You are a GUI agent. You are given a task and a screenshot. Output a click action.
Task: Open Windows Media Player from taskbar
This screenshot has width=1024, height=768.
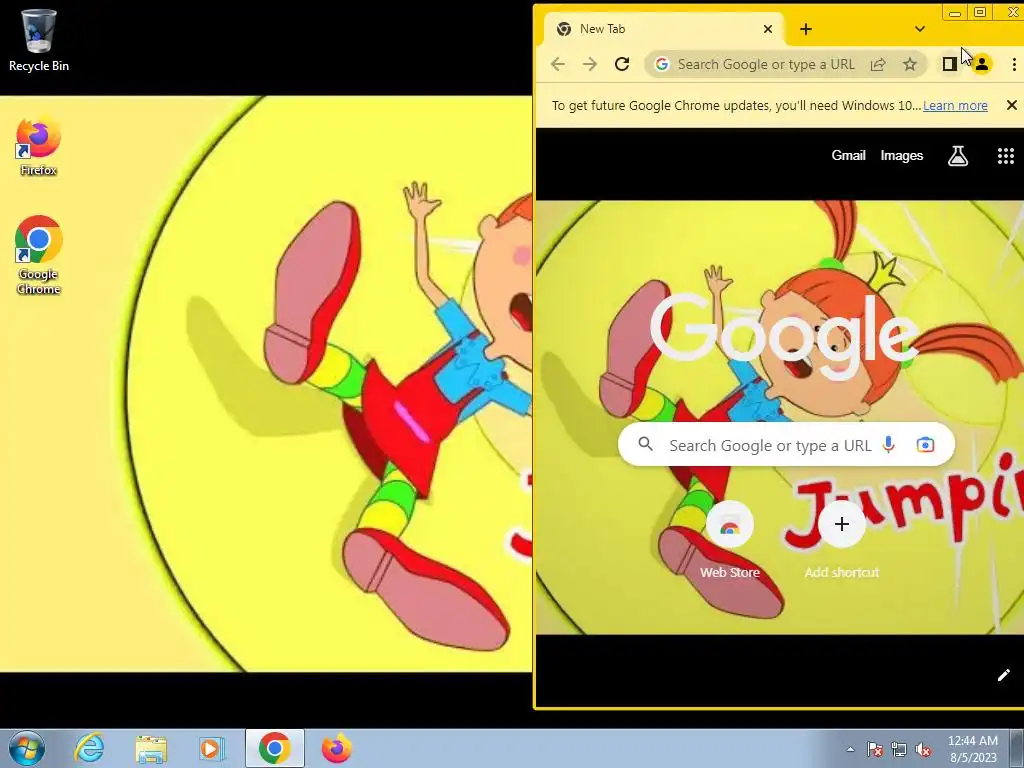point(212,748)
